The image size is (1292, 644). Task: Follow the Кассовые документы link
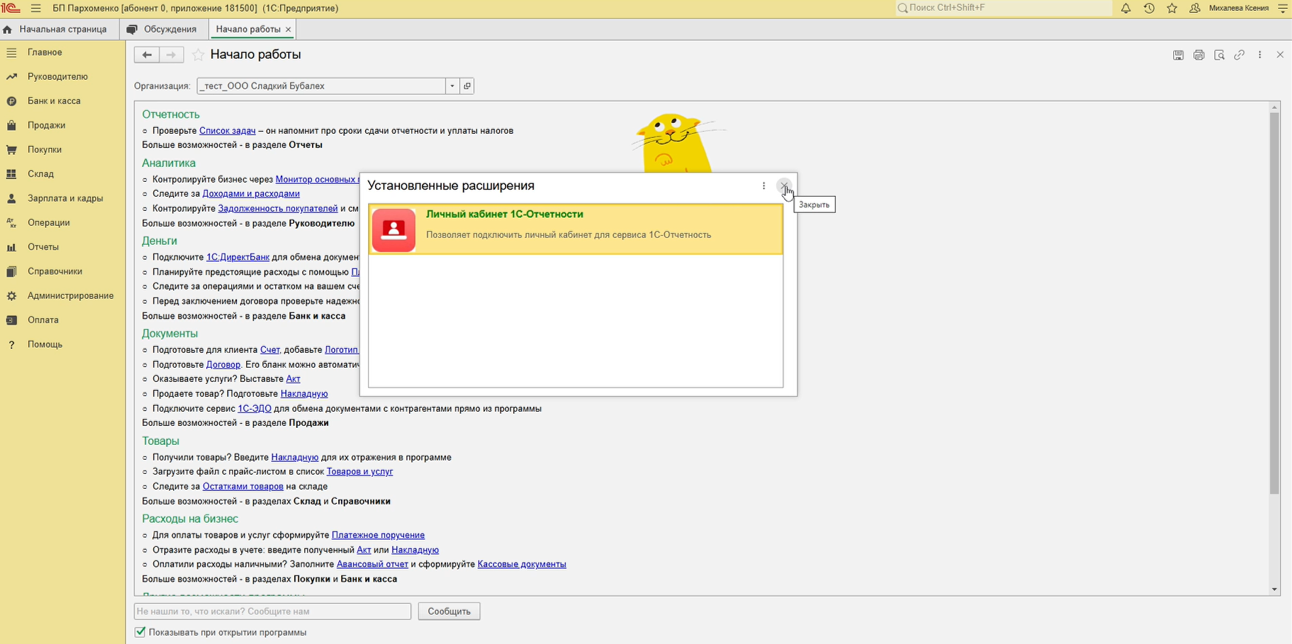[522, 564]
